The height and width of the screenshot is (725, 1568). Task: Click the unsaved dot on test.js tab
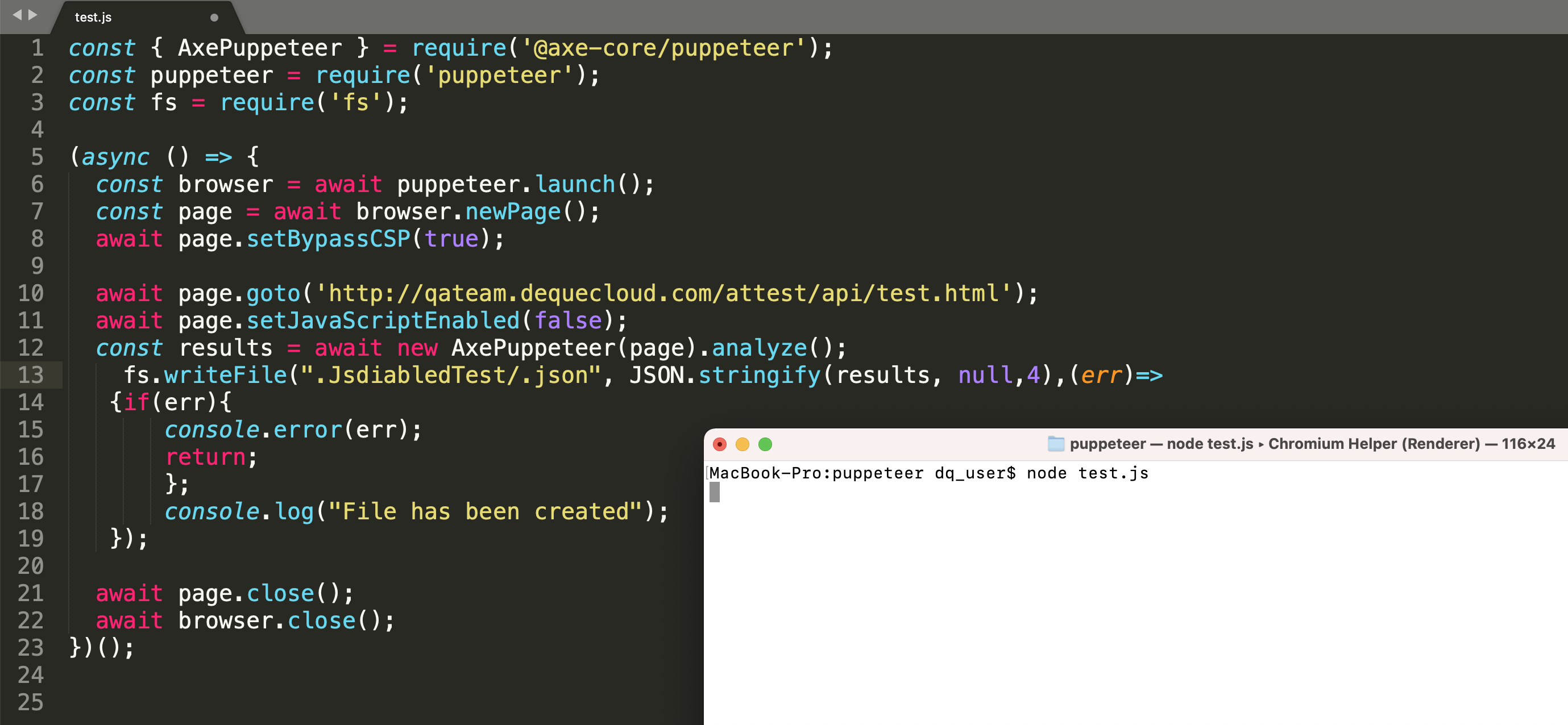214,18
